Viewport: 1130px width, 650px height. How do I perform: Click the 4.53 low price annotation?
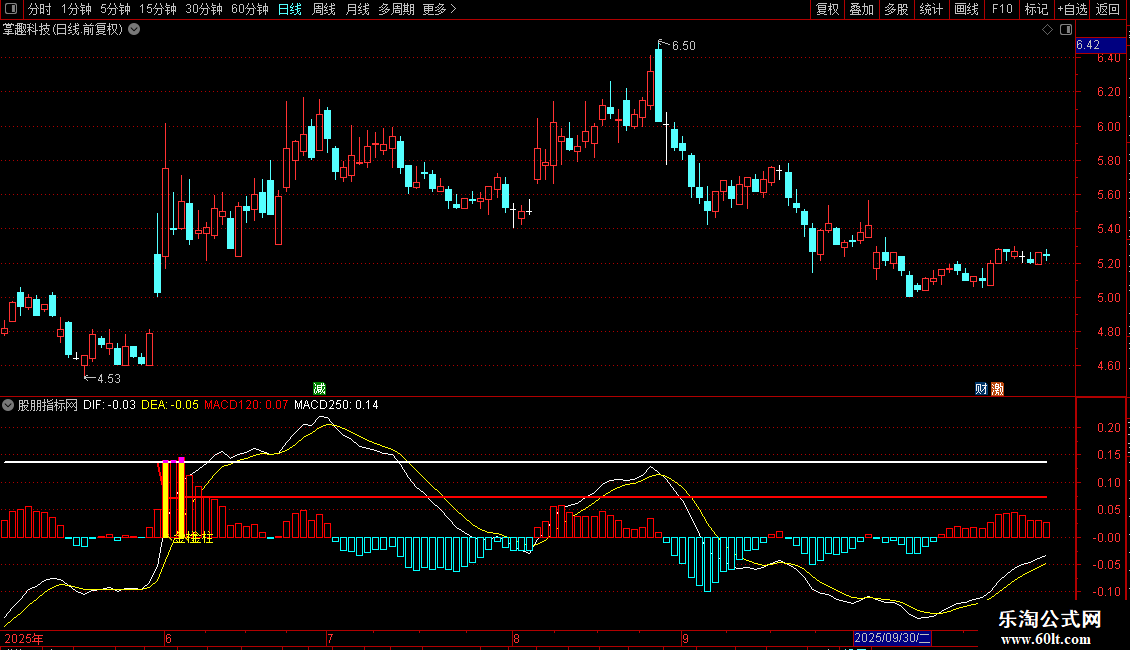click(109, 378)
